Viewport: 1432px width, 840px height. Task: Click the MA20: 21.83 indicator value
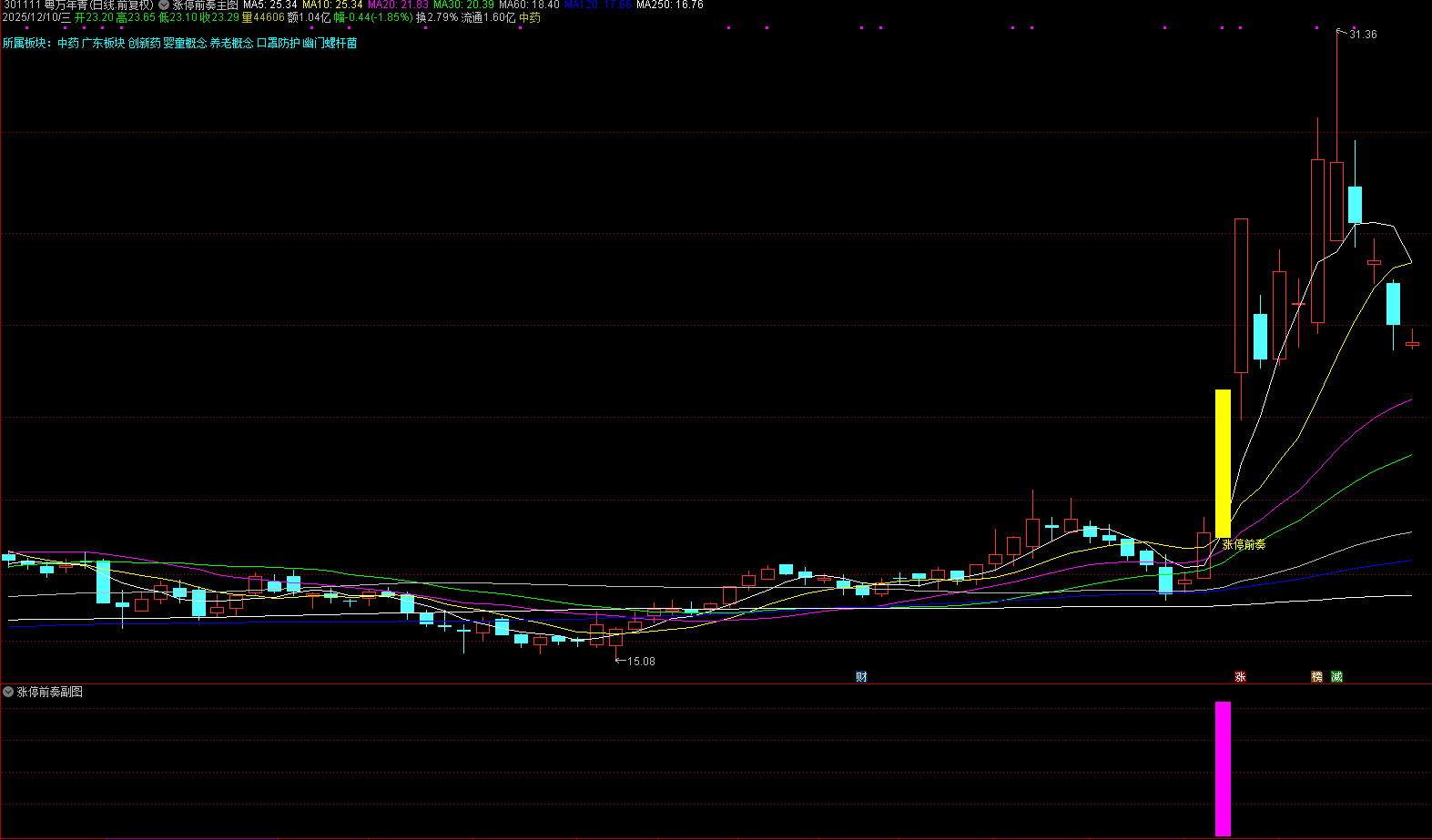(x=398, y=5)
